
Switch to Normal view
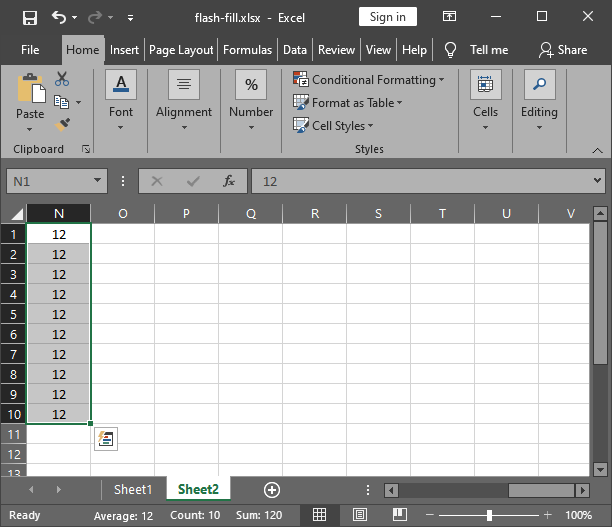(320, 515)
